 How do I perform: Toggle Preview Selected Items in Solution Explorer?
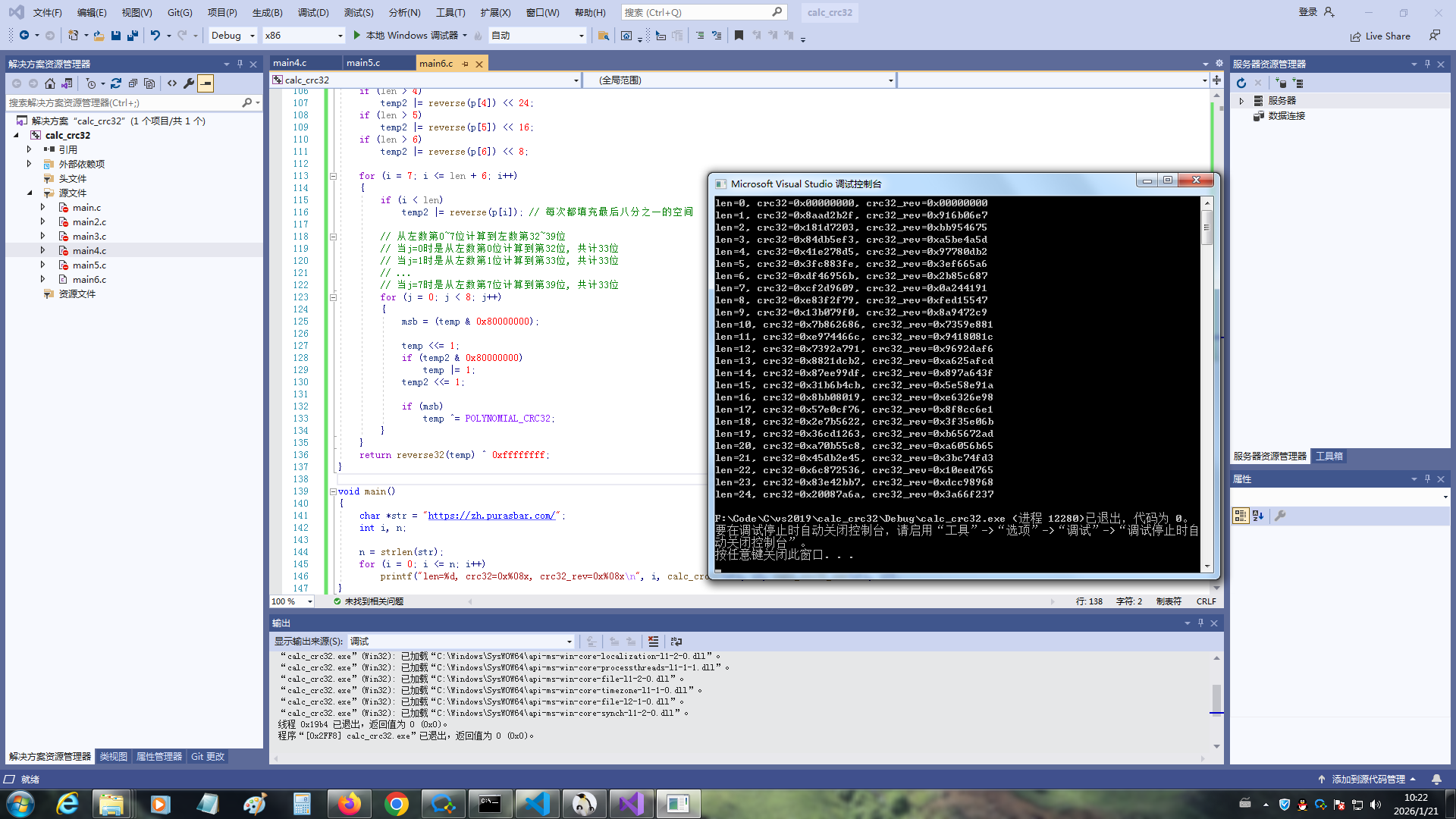point(206,83)
